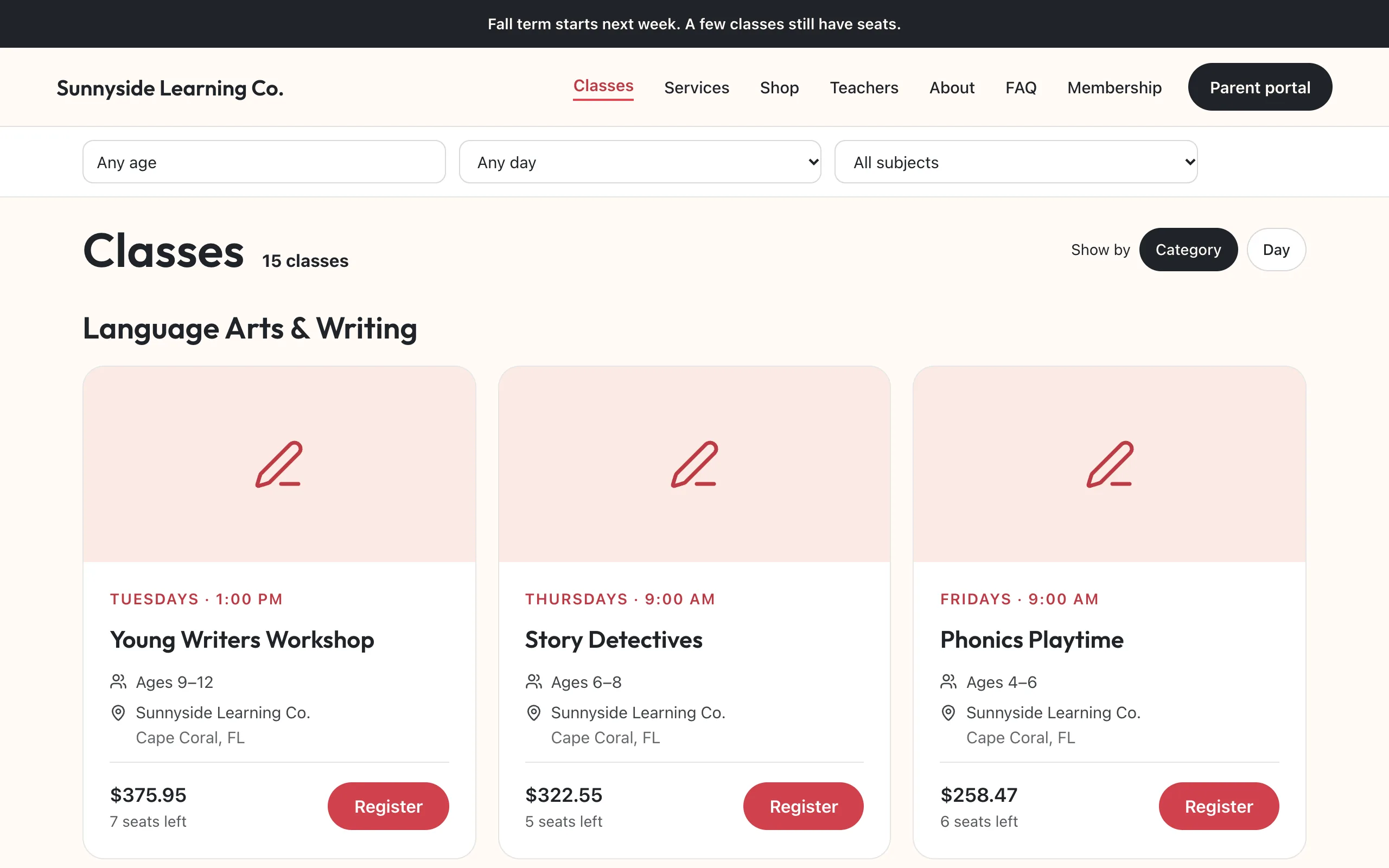
Task: Click the $258.47 price
Action: coord(979,795)
